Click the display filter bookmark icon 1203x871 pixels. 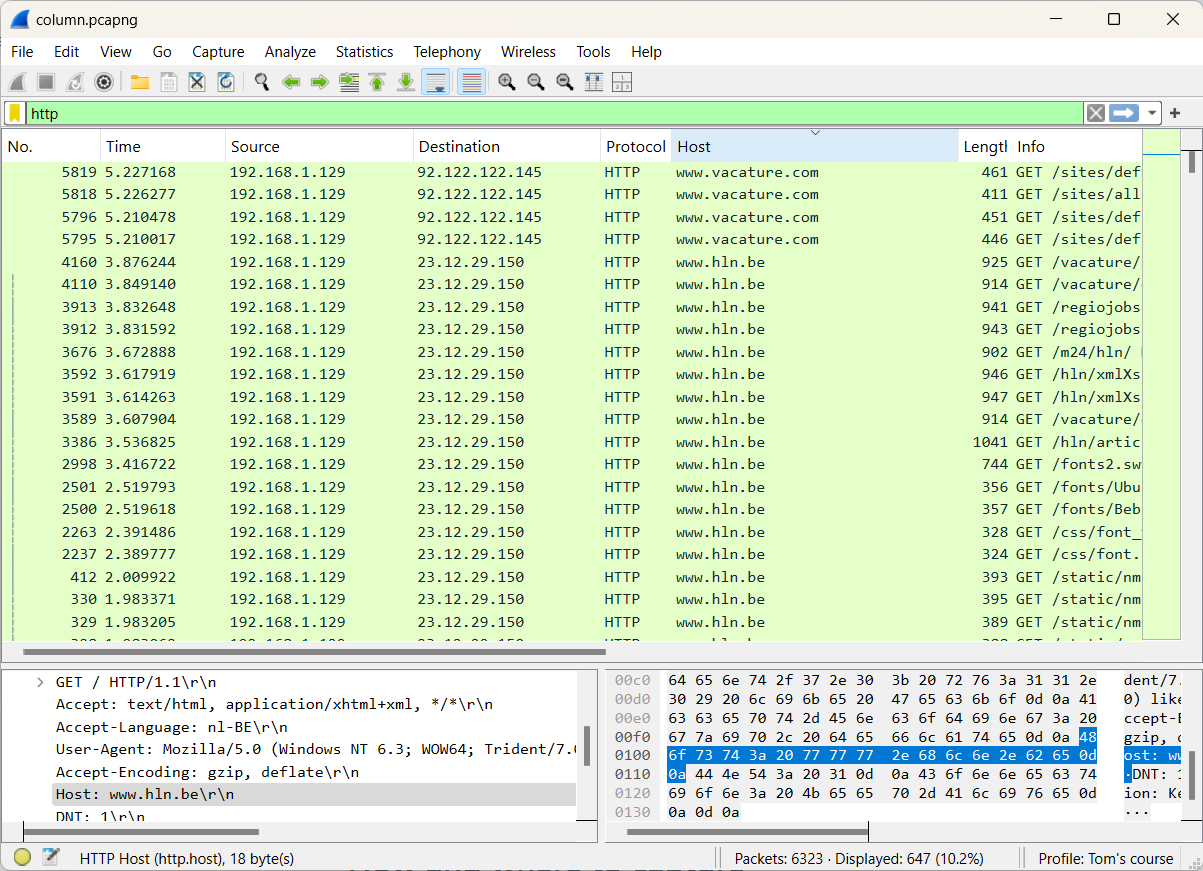click(15, 114)
